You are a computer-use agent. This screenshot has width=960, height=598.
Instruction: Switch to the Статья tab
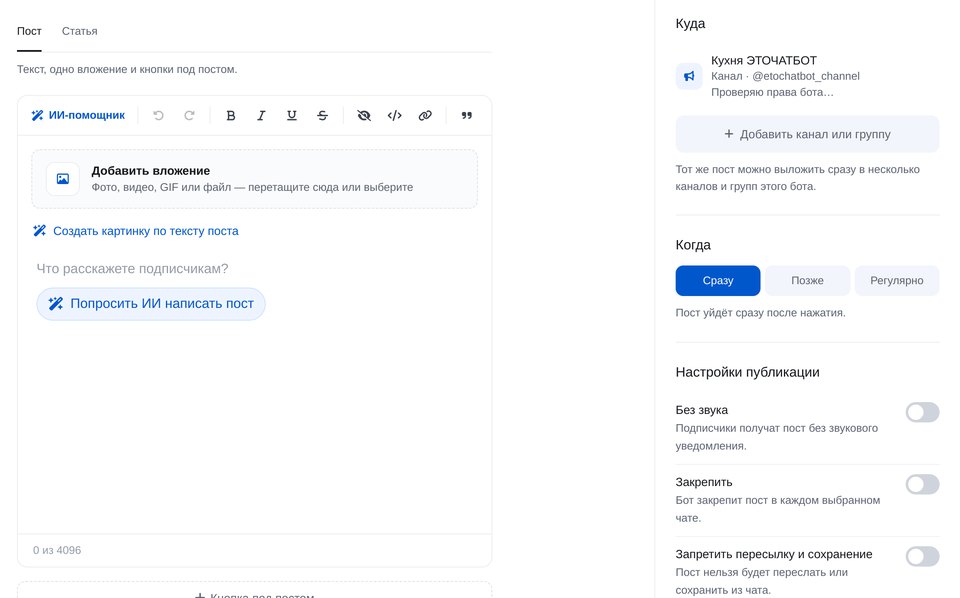(80, 31)
